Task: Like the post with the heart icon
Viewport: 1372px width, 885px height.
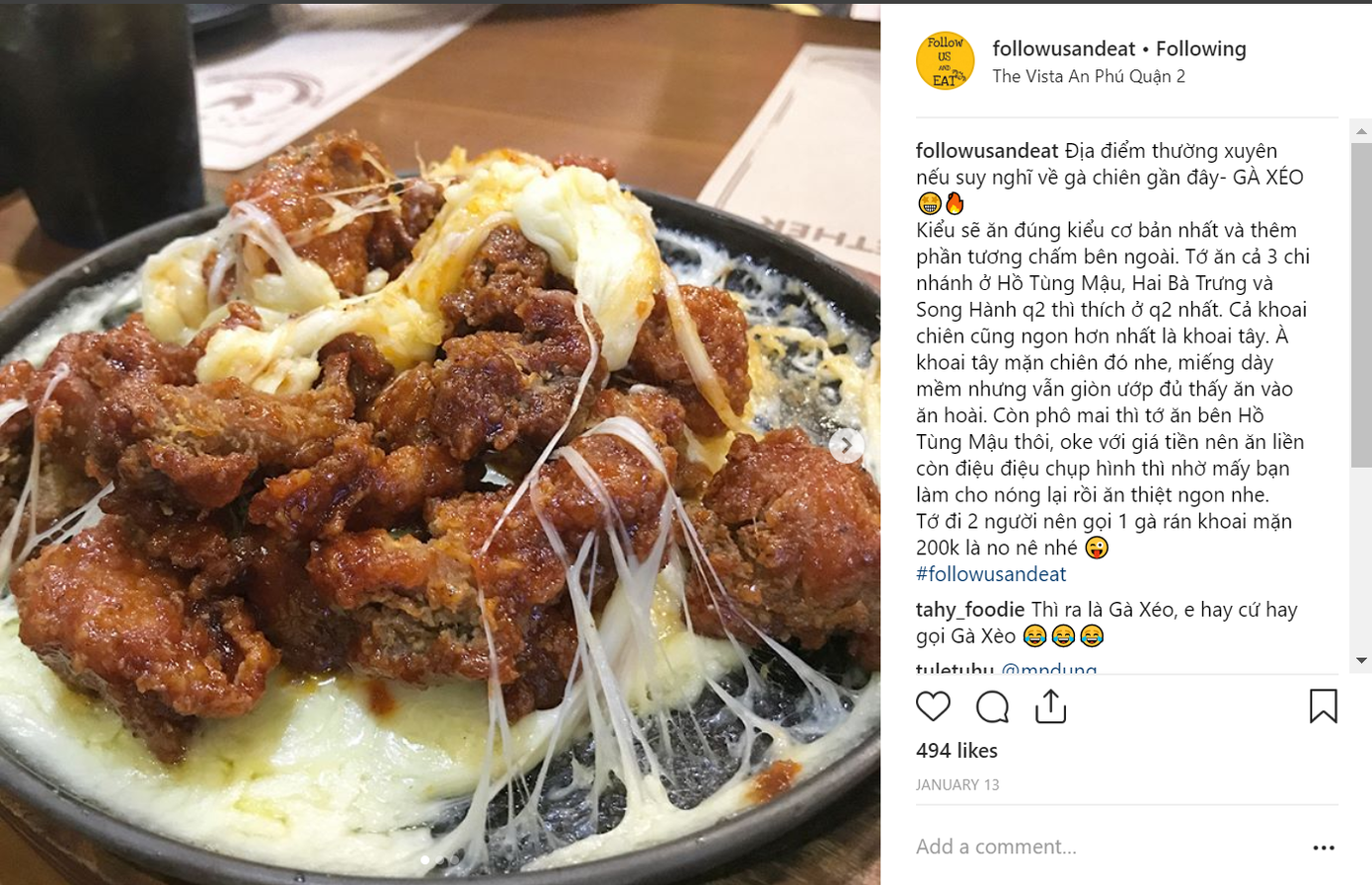Action: click(x=933, y=706)
